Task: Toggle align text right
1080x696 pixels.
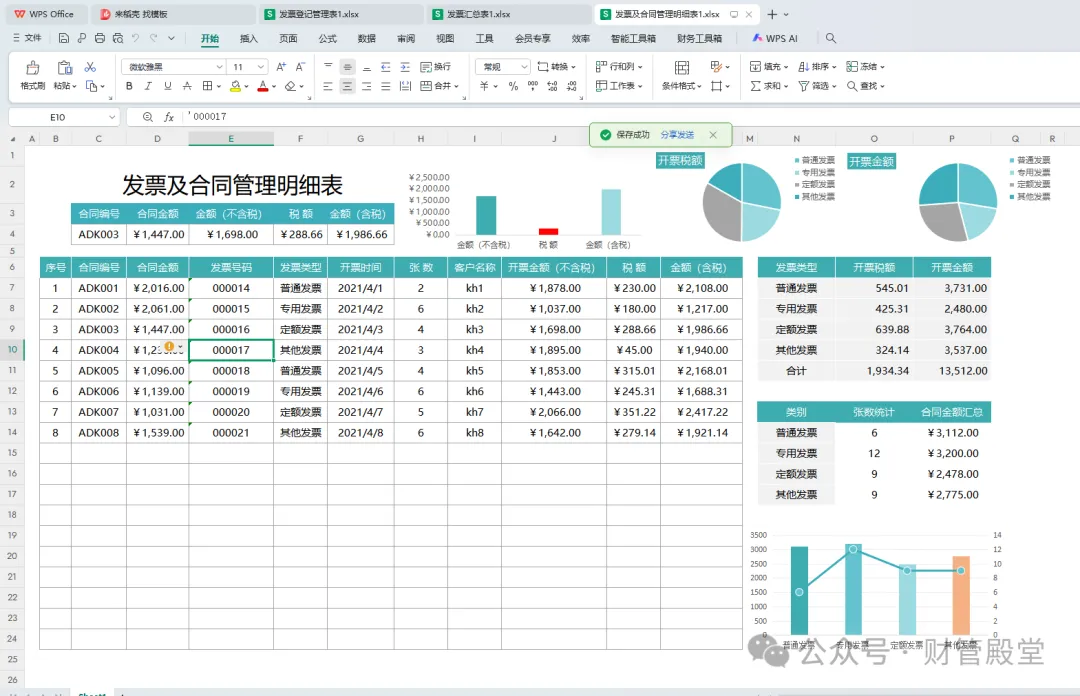Action: coord(366,86)
